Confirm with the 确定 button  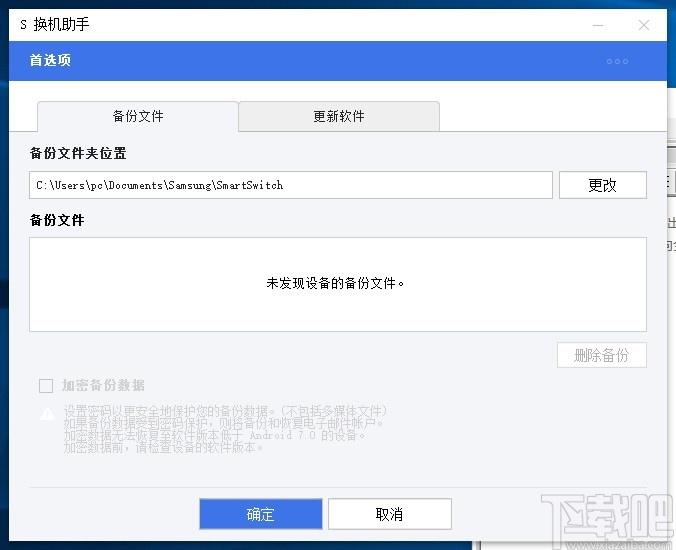point(261,514)
